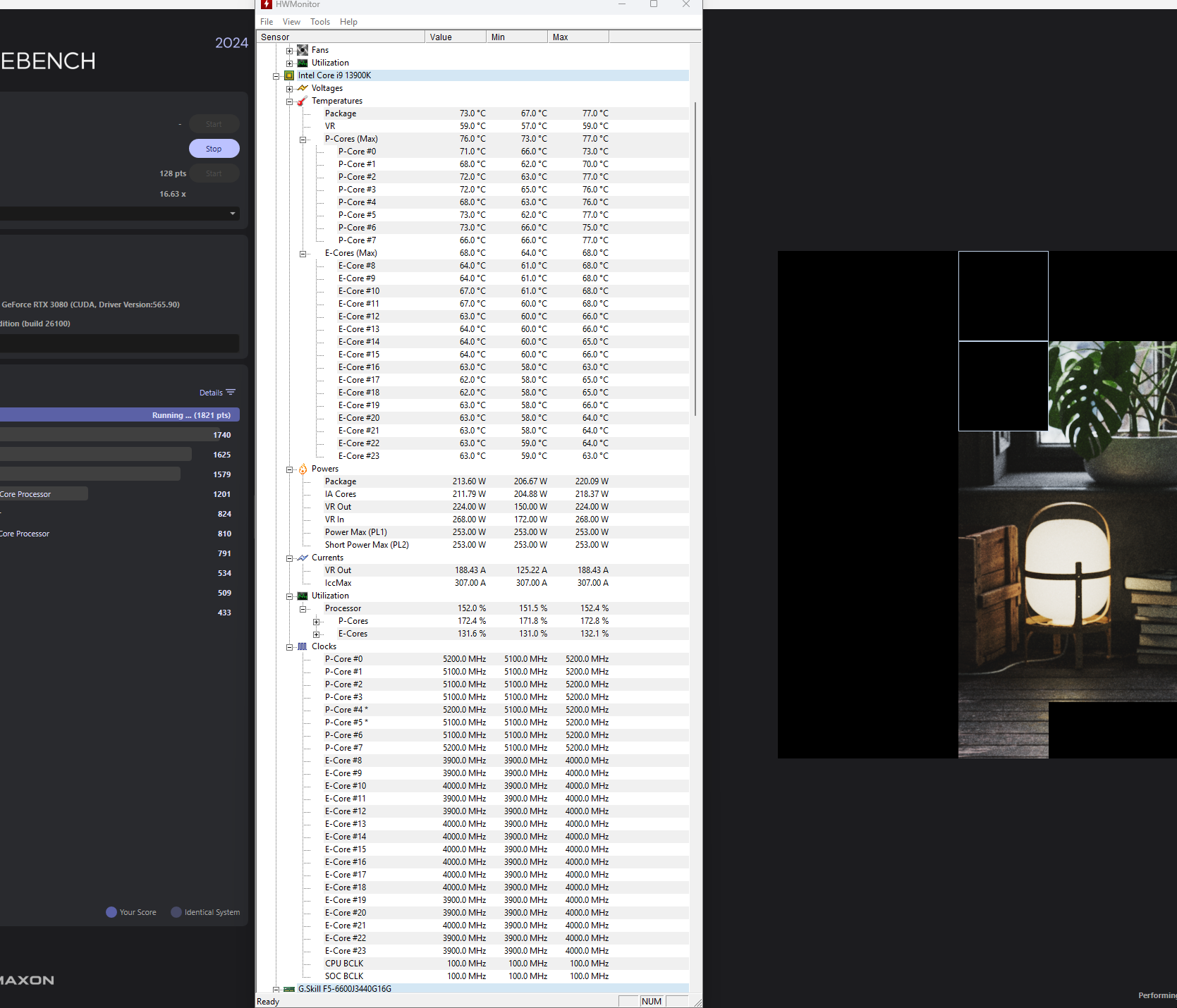Collapse the Processor utilization node
This screenshot has width=1177, height=1008.
click(303, 609)
